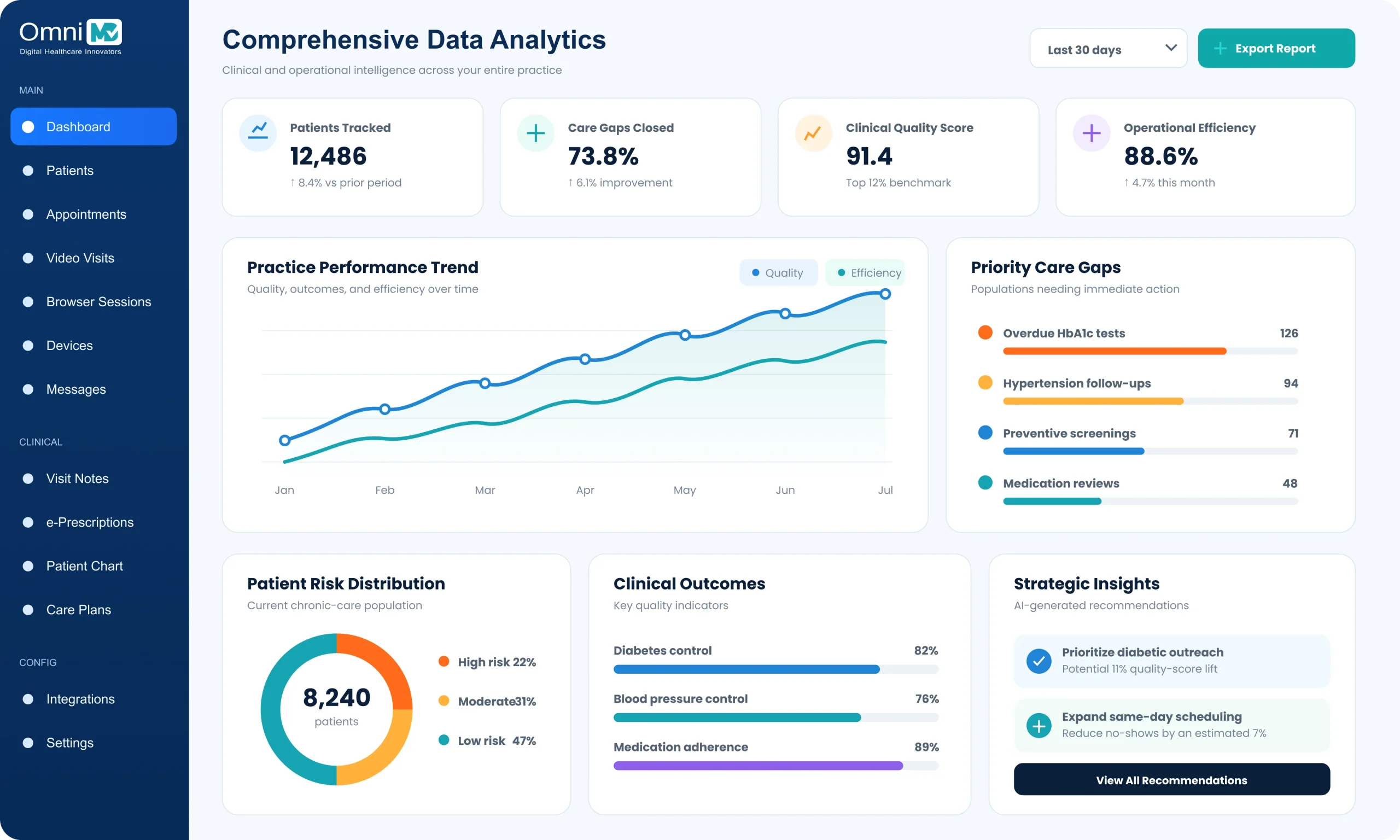Click the orange Overdue HbA1c tests dot
1400x840 pixels.
click(x=985, y=332)
